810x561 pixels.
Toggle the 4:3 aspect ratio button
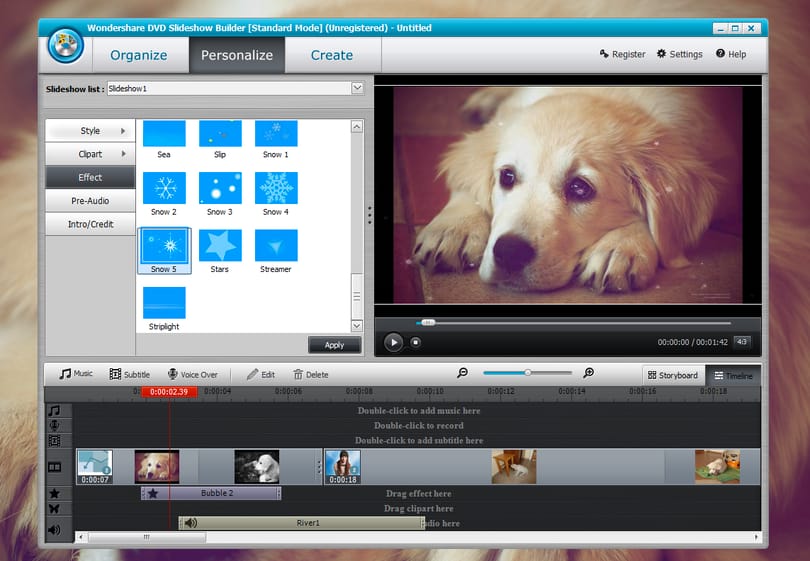tap(742, 342)
